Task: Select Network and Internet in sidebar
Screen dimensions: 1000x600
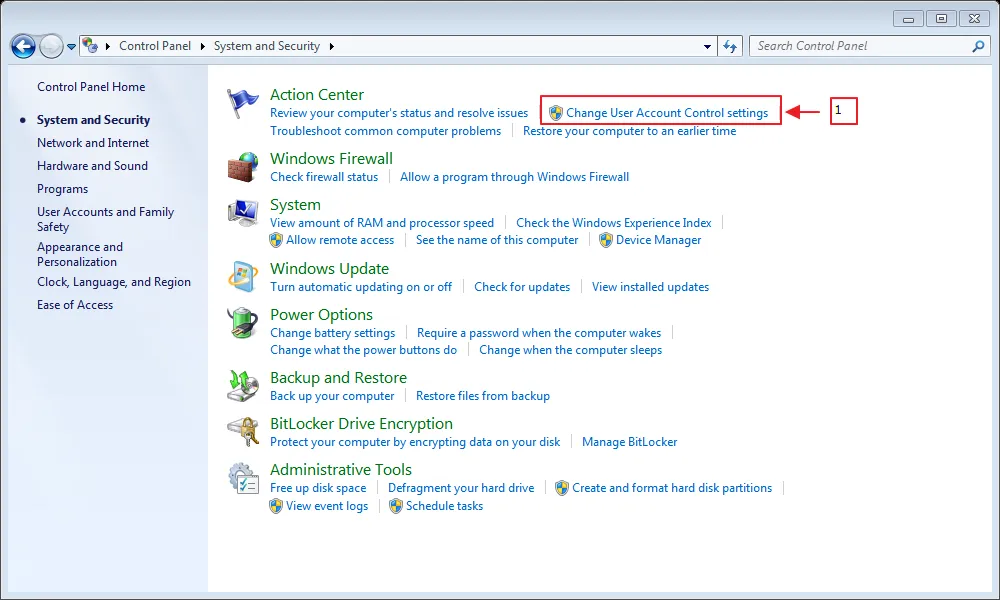Action: coord(93,143)
